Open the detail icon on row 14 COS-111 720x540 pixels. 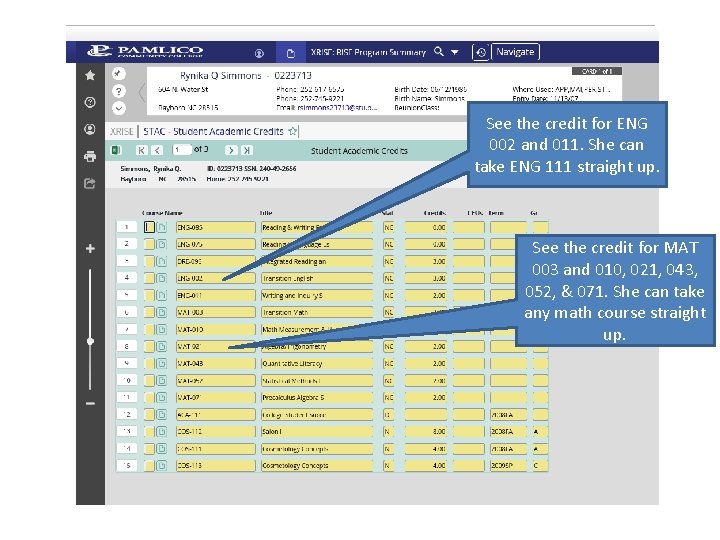click(x=161, y=448)
